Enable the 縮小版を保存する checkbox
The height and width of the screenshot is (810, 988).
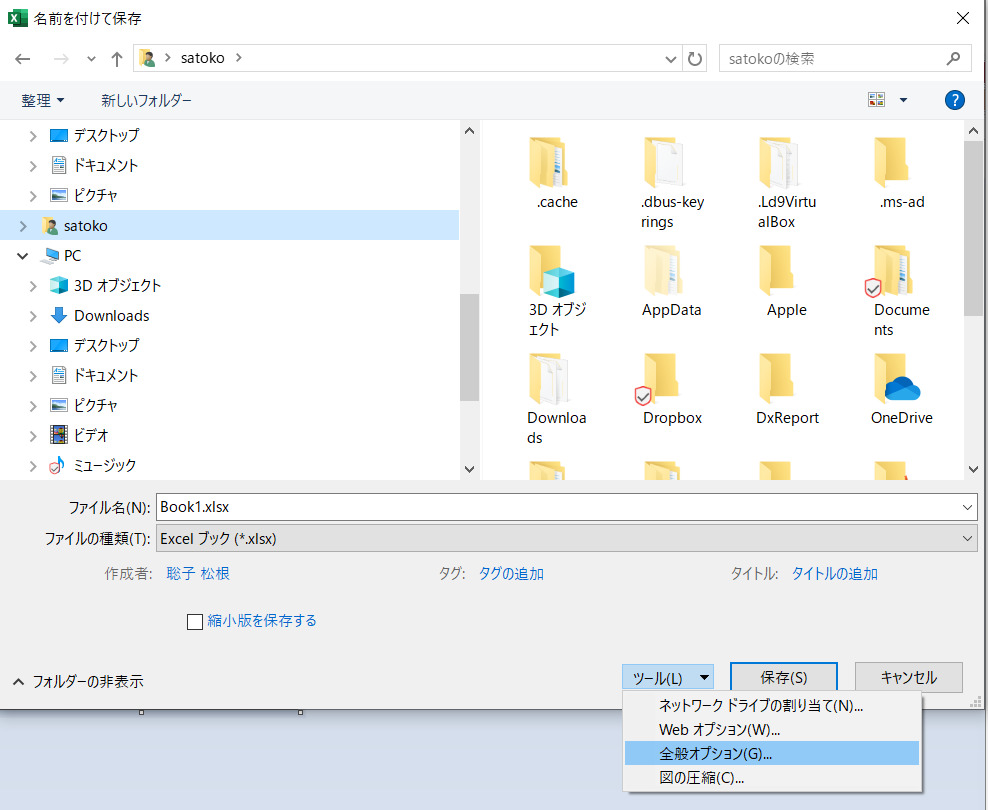tap(195, 622)
